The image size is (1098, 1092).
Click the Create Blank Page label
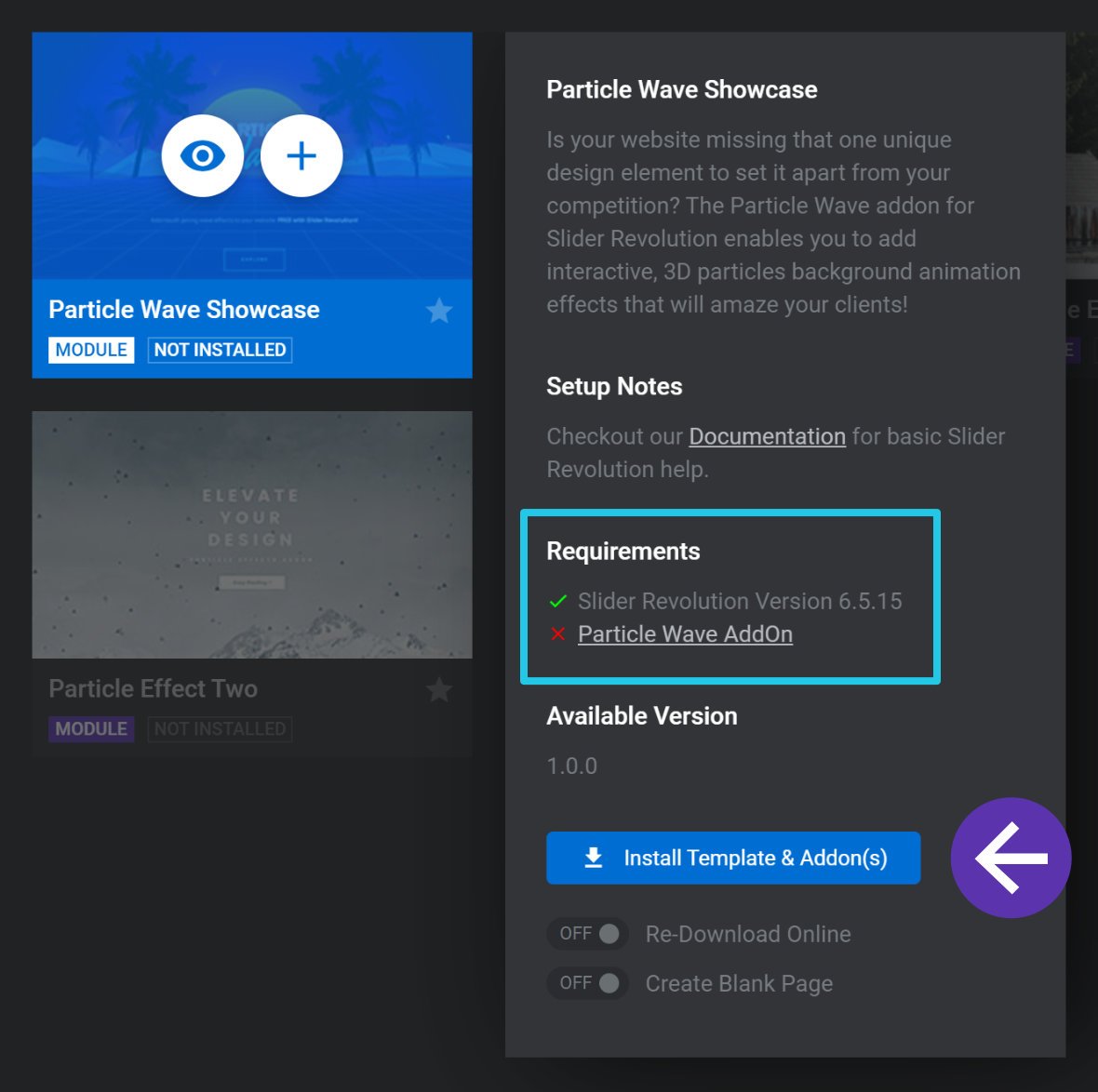pos(739,983)
